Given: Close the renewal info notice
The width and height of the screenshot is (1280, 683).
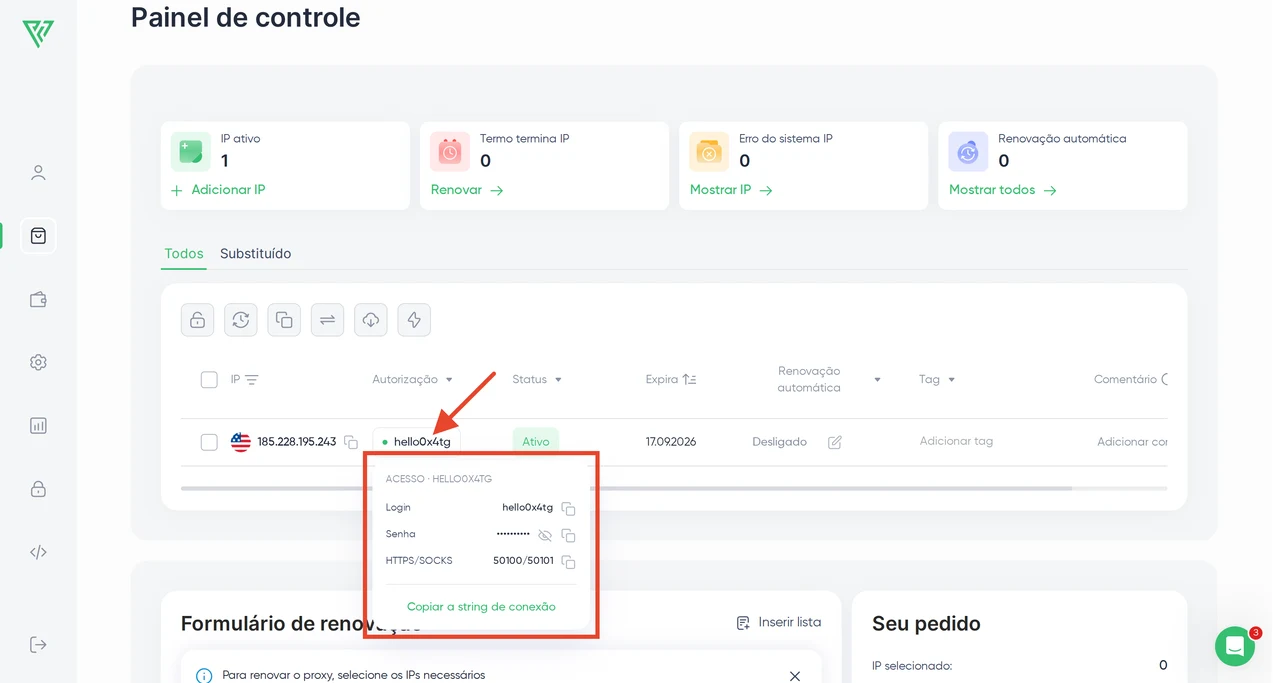Looking at the screenshot, I should 795,676.
